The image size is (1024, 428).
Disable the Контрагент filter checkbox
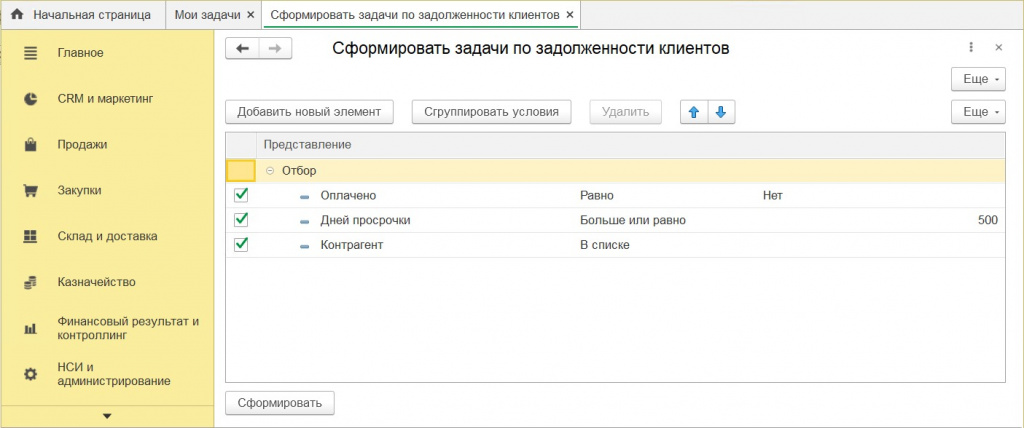click(x=240, y=244)
